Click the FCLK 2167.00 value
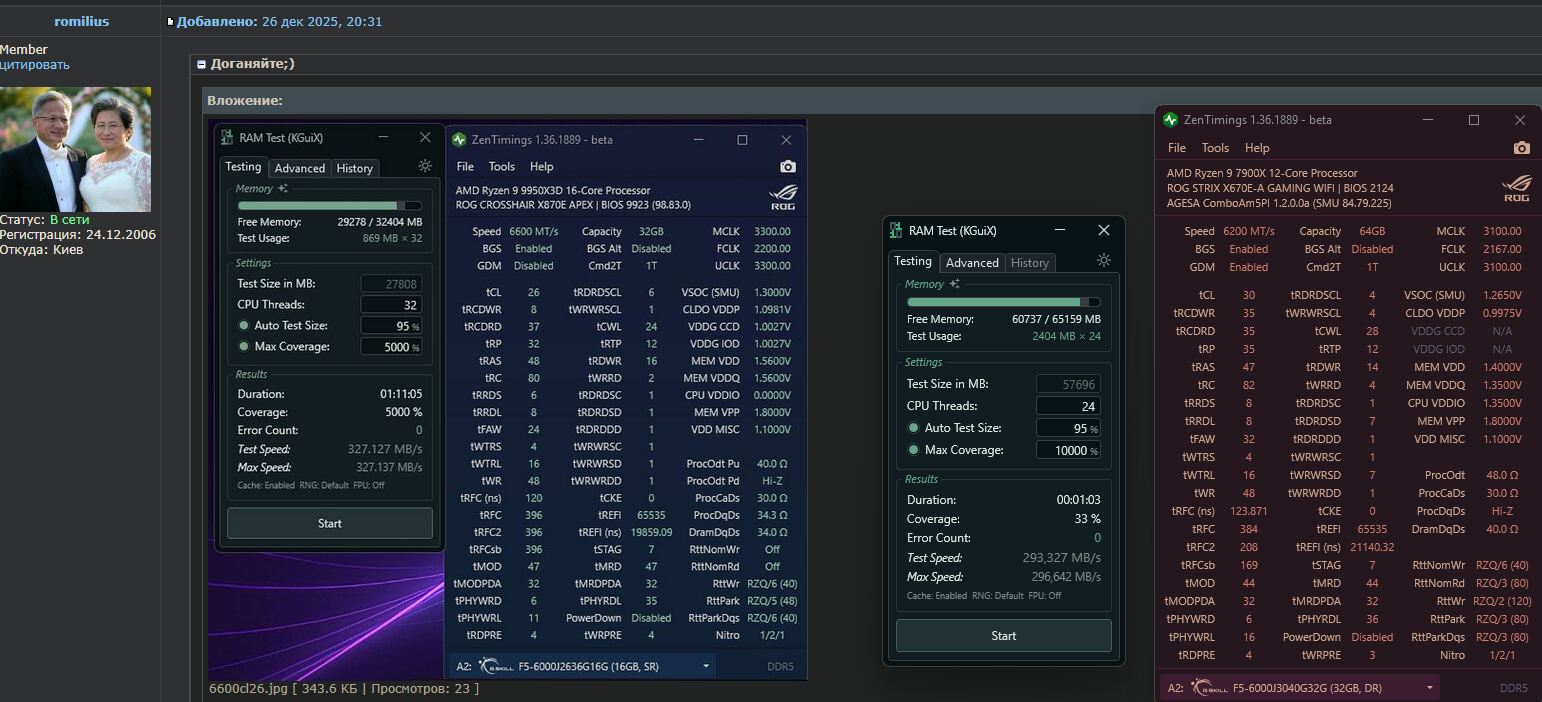The image size is (1542, 702). [1503, 249]
